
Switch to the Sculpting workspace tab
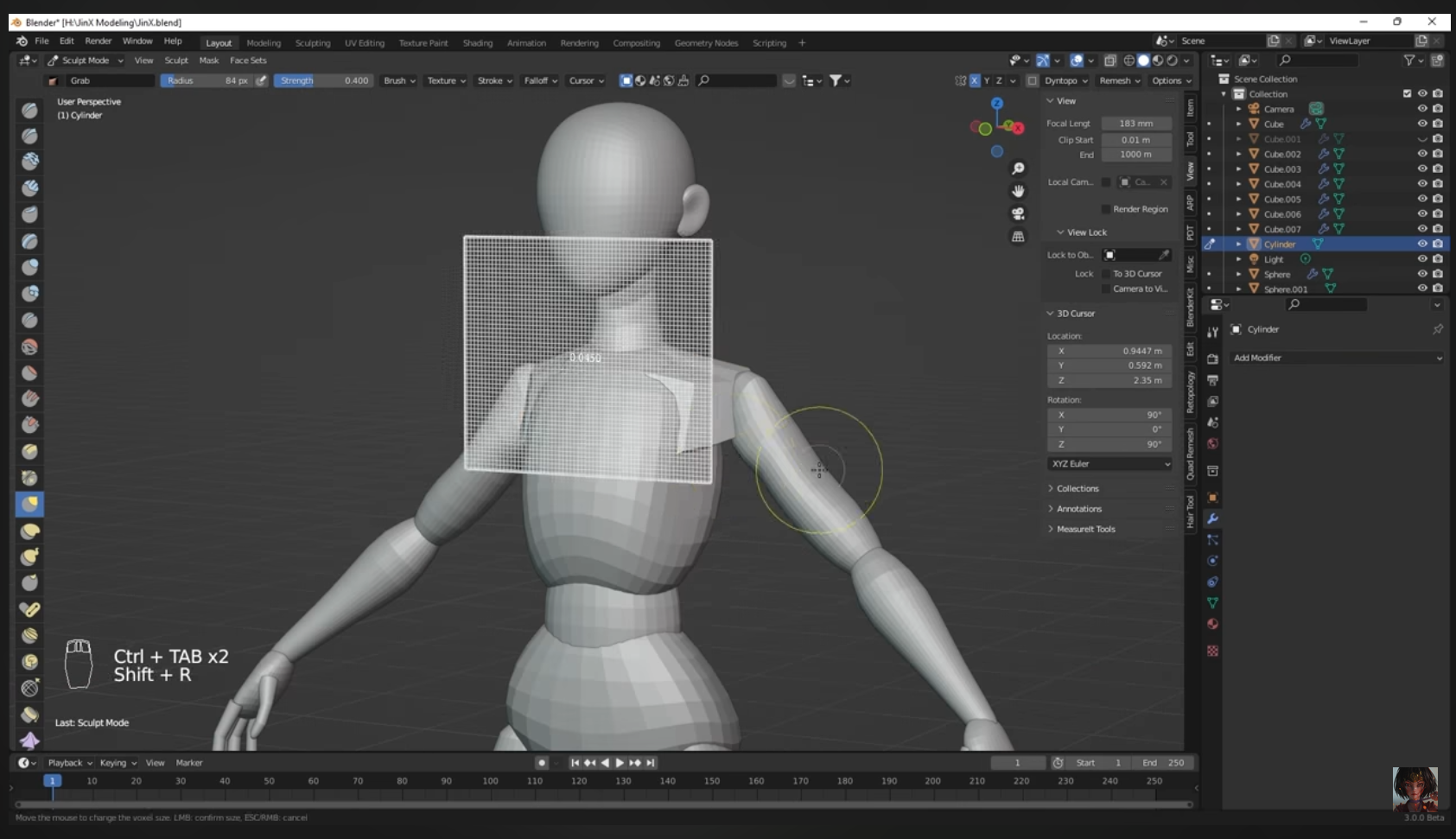(x=312, y=43)
